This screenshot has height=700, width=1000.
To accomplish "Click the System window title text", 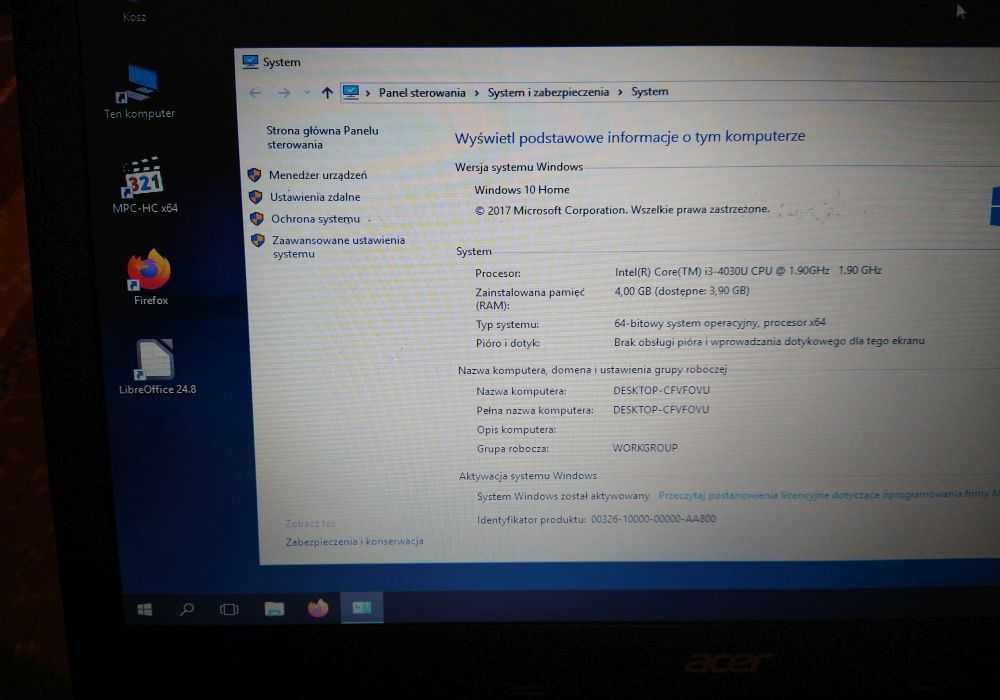I will pos(281,62).
